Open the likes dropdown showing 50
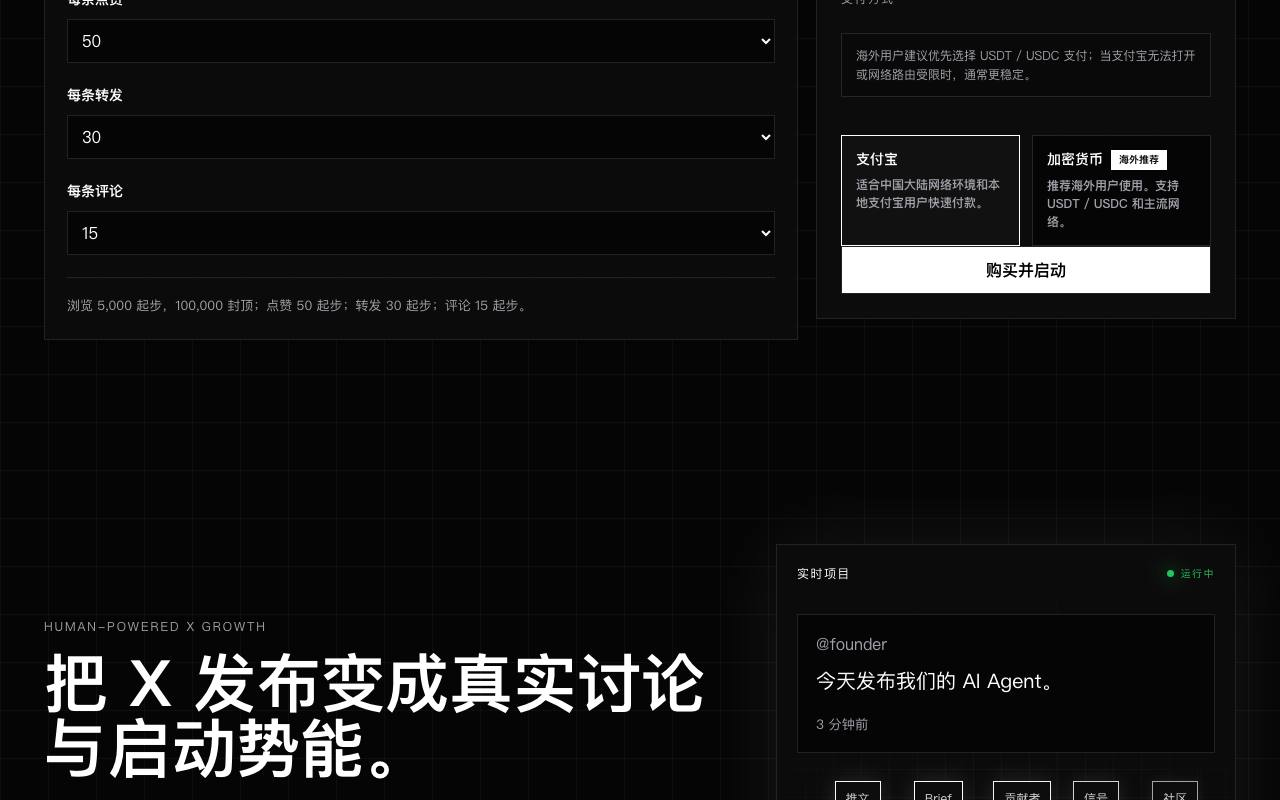The image size is (1280, 800). click(421, 41)
